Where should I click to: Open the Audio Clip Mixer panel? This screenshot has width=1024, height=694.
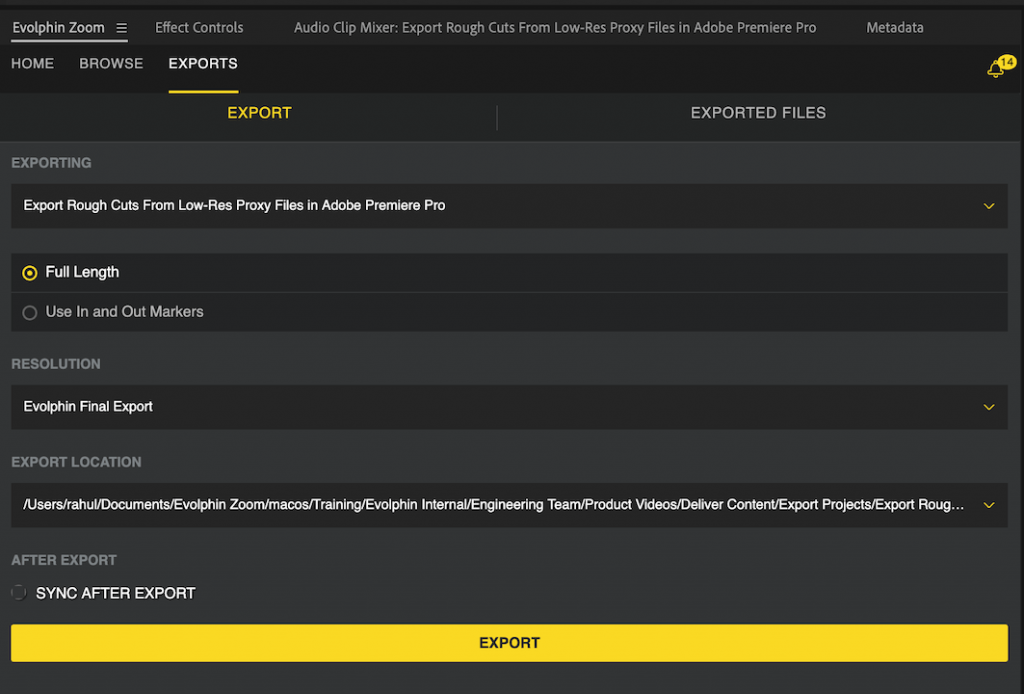click(x=555, y=27)
